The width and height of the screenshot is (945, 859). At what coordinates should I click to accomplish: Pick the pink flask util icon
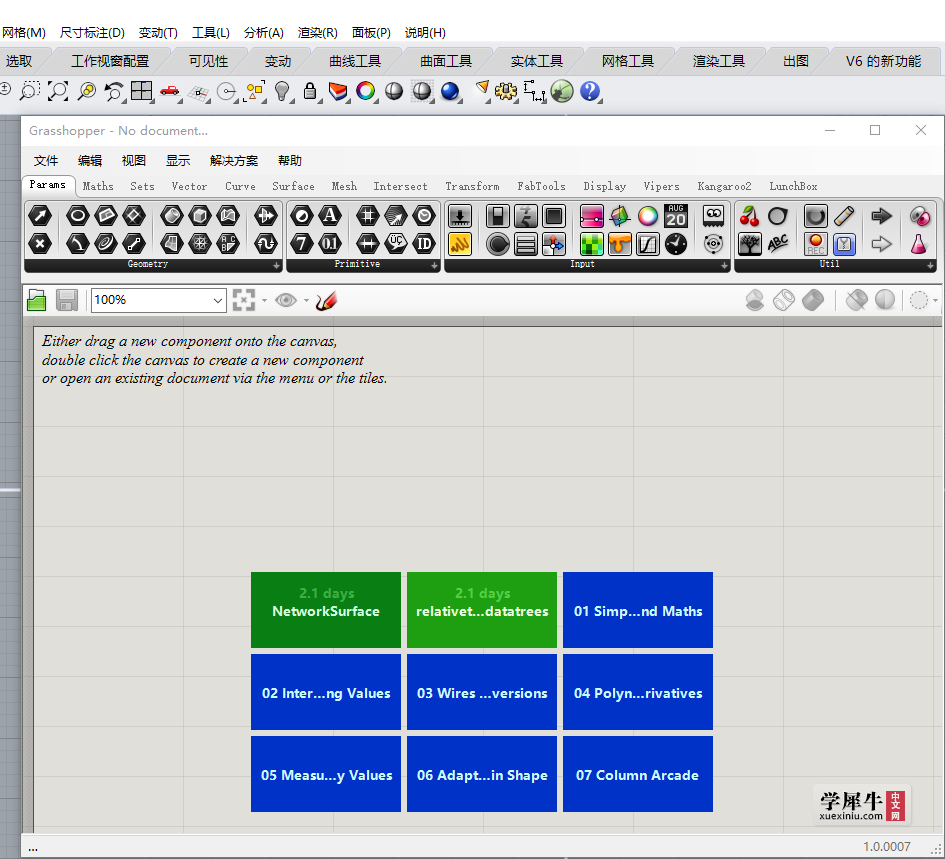pyautogui.click(x=918, y=244)
